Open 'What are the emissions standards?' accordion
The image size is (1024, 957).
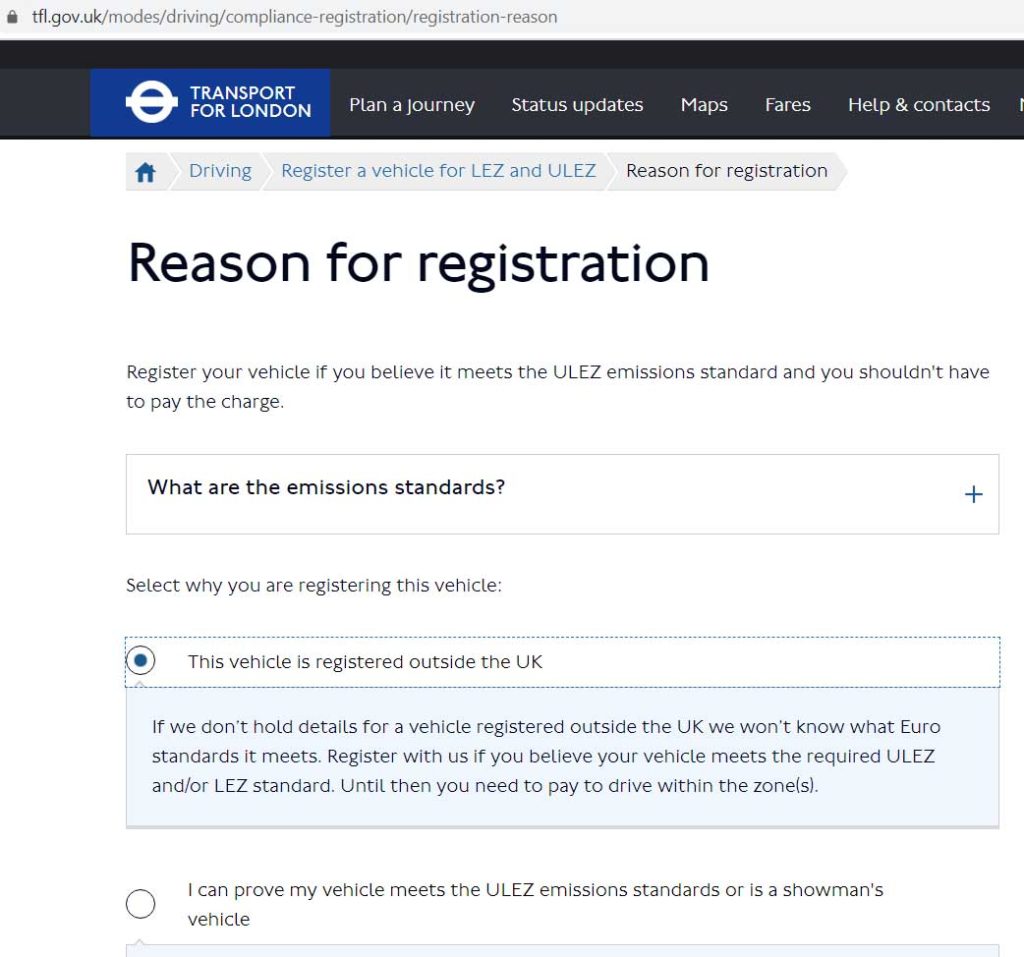562,494
